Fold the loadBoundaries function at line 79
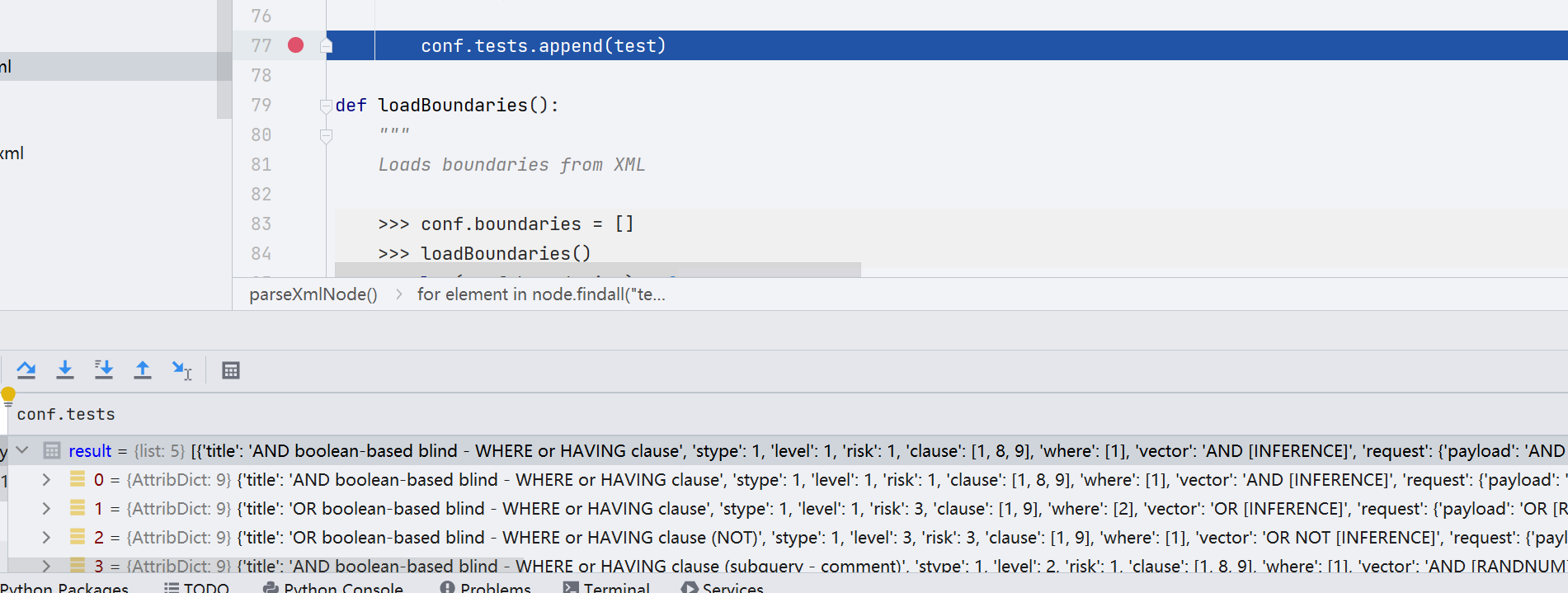This screenshot has width=1568, height=593. (x=326, y=106)
